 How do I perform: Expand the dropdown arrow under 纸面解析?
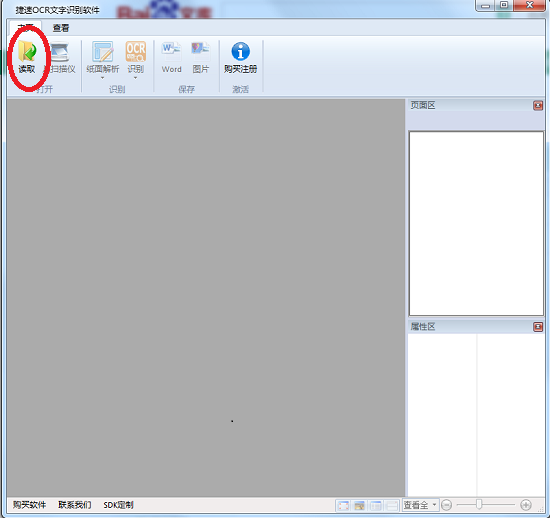tap(102, 78)
